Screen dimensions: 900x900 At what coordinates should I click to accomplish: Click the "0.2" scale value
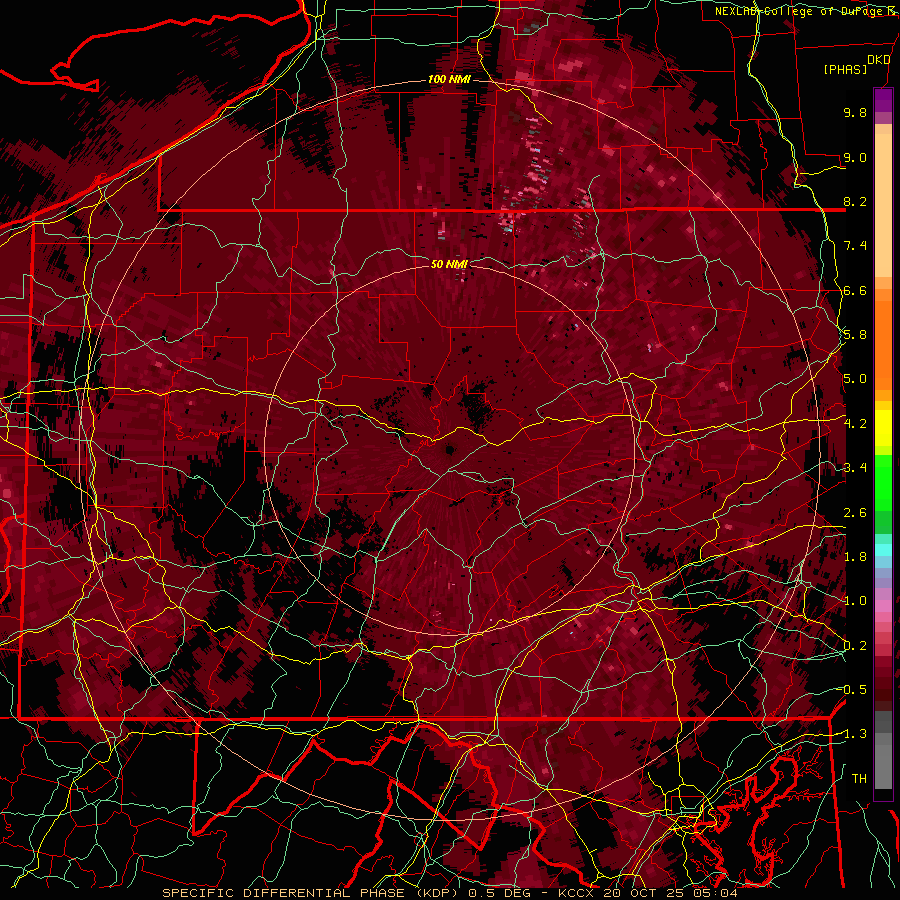pos(855,646)
